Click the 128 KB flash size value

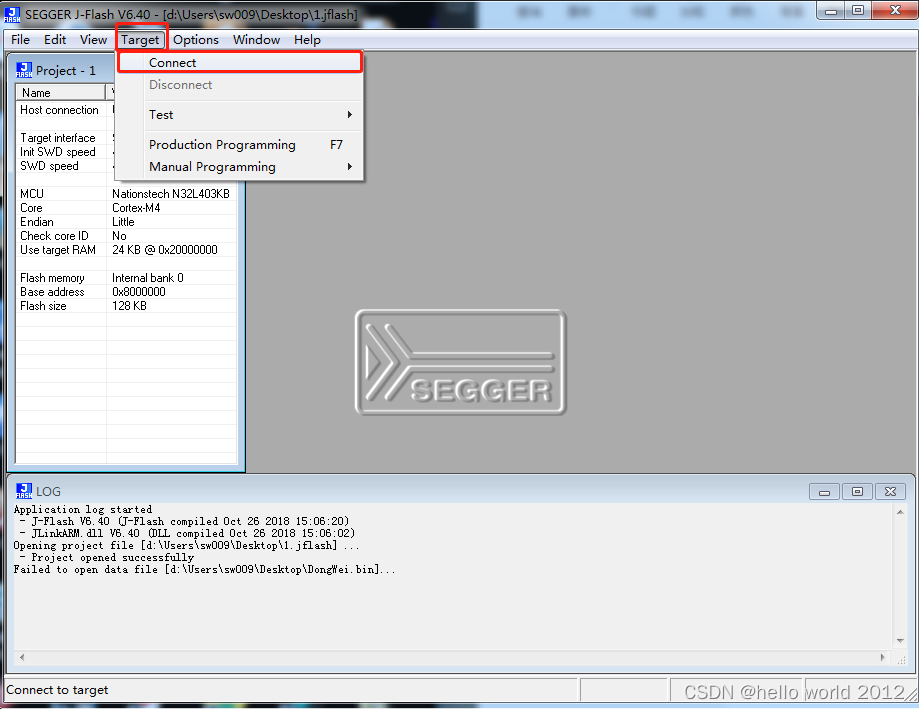click(129, 306)
